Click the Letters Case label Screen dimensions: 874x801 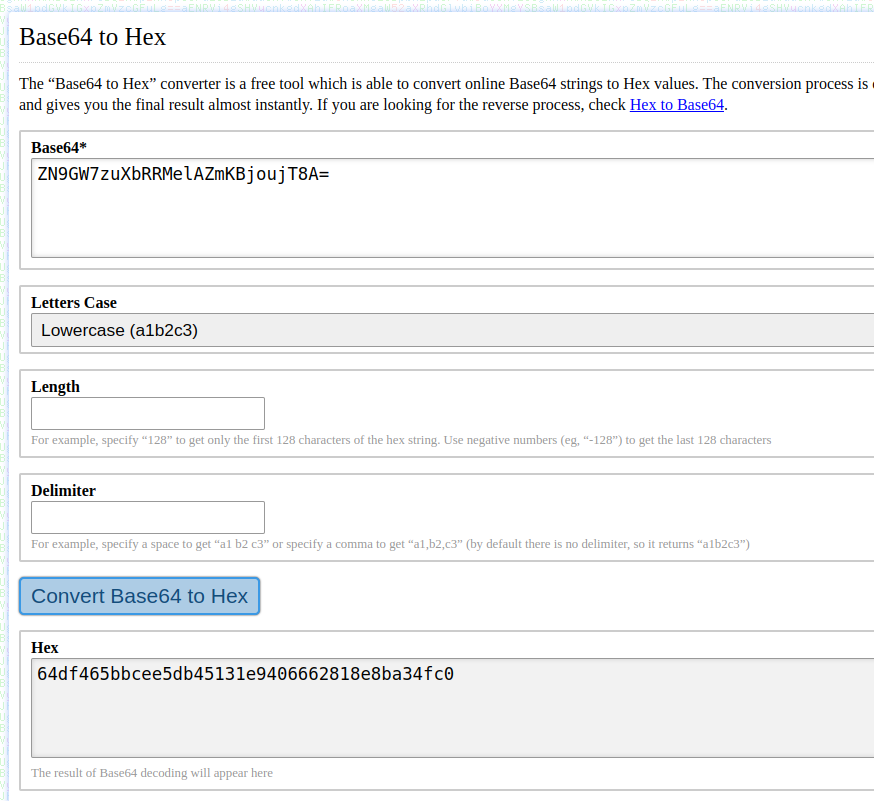tap(74, 302)
